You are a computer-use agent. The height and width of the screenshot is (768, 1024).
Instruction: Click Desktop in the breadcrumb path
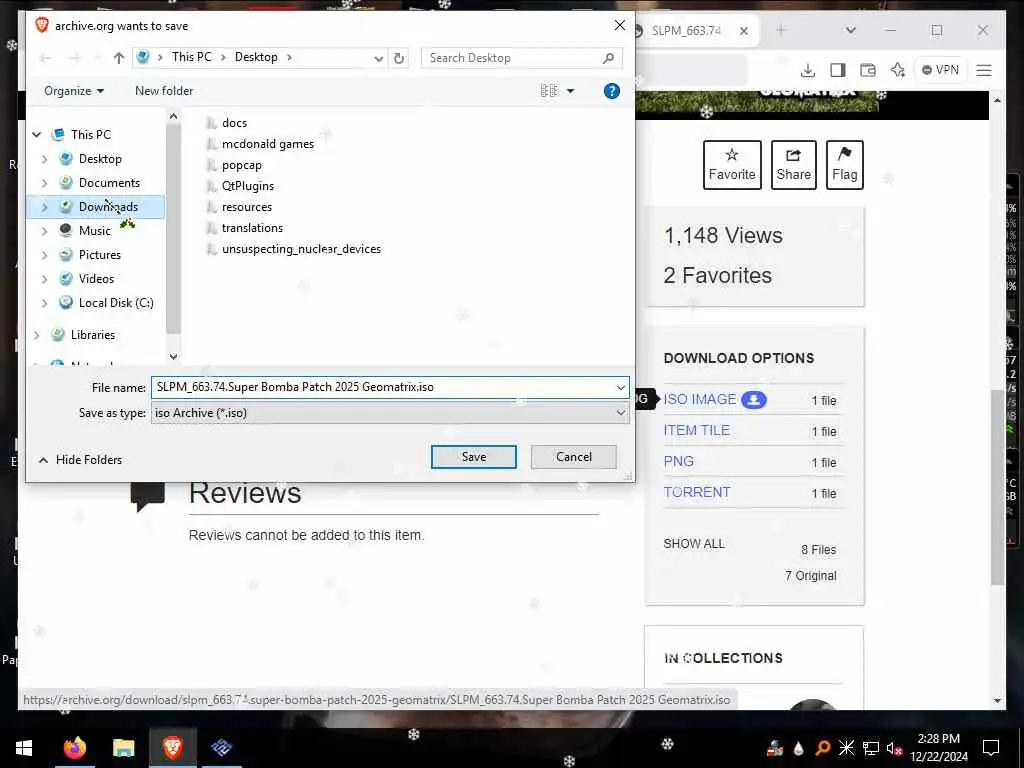(x=256, y=57)
